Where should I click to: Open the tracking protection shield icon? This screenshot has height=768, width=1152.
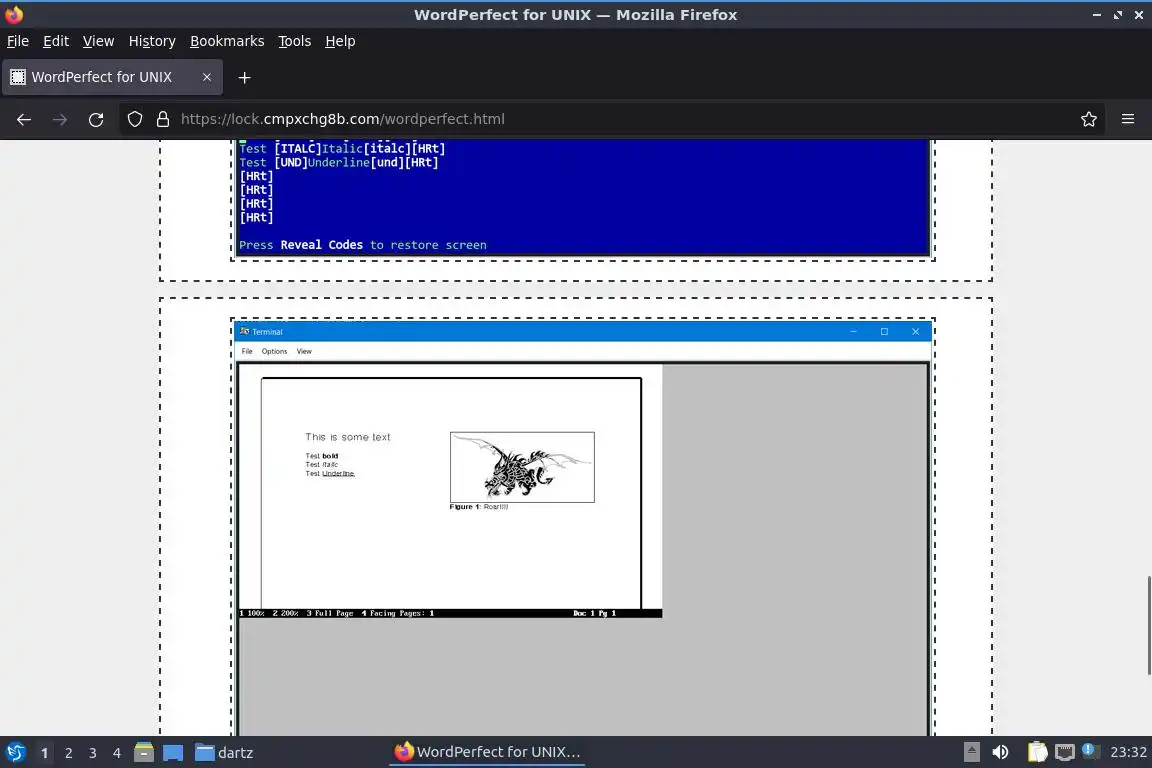coord(134,119)
